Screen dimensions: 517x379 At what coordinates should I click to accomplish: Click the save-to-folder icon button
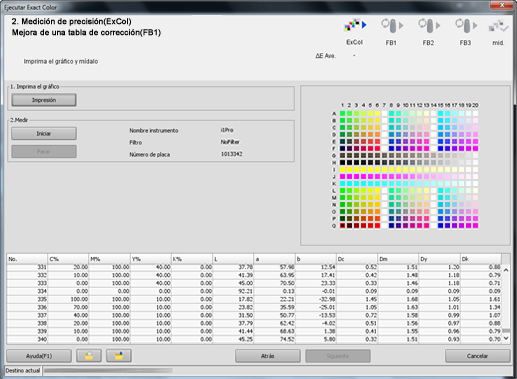pyautogui.click(x=119, y=356)
